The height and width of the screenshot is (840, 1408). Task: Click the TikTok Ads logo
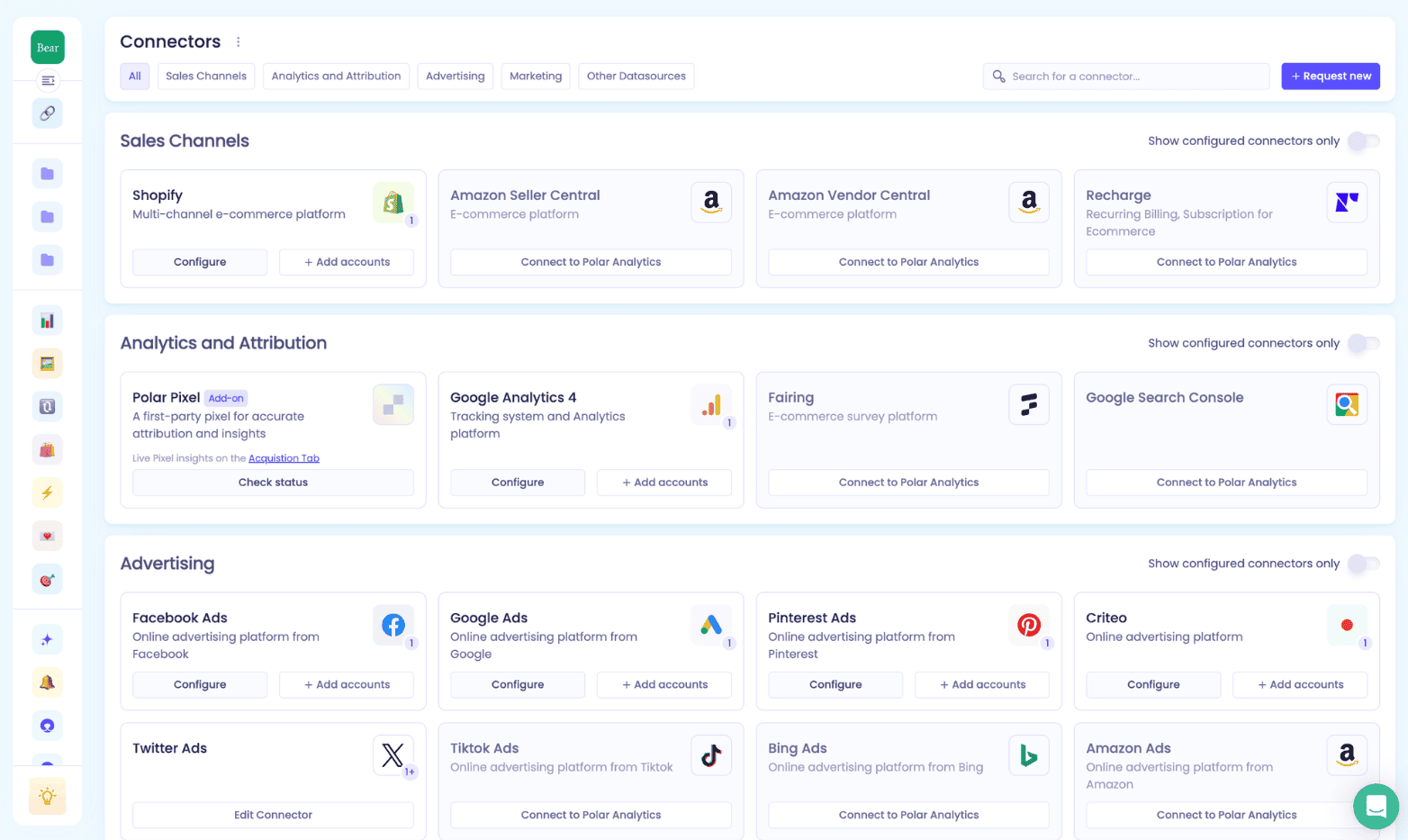(711, 755)
